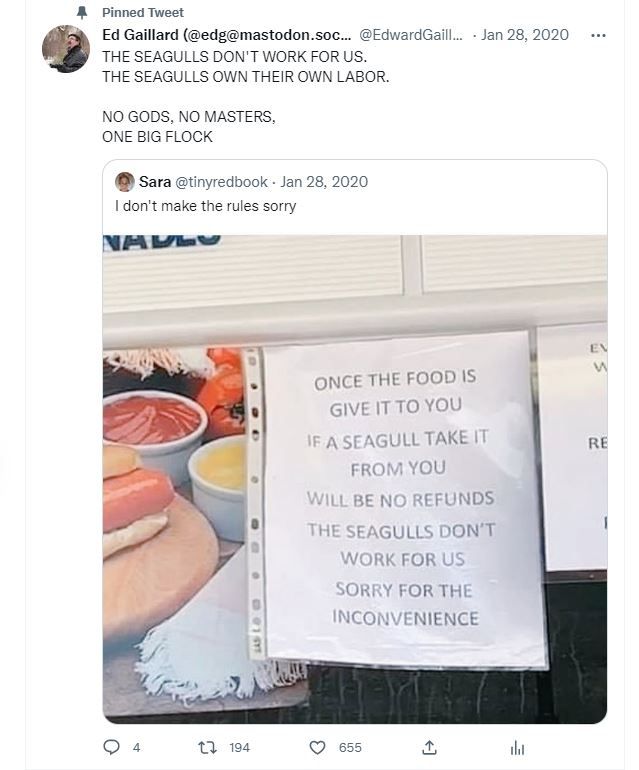Click the @tinyredbook handle
639x770 pixels.
pyautogui.click(x=221, y=182)
